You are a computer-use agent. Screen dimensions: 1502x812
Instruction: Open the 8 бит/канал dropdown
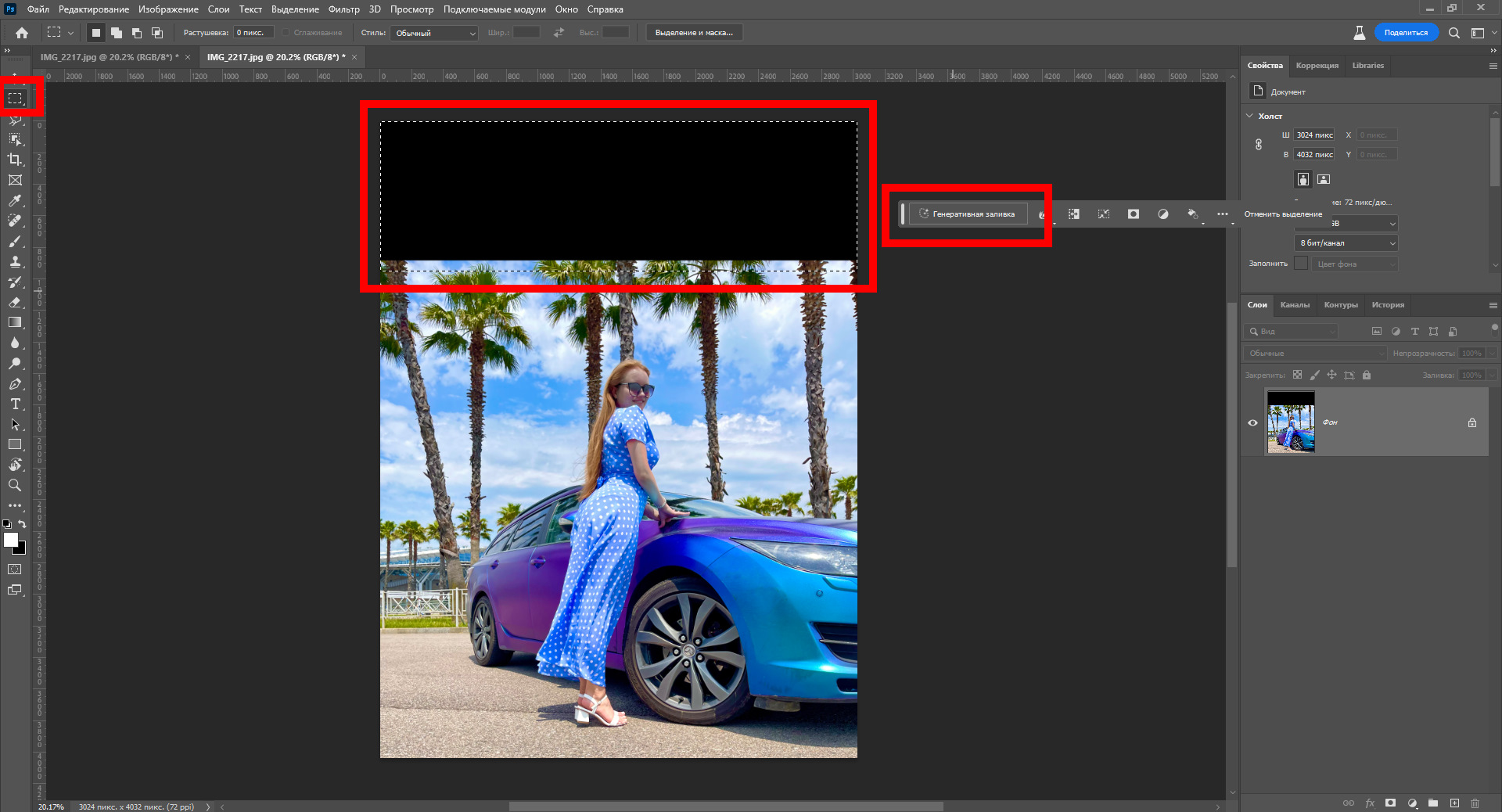(1346, 243)
